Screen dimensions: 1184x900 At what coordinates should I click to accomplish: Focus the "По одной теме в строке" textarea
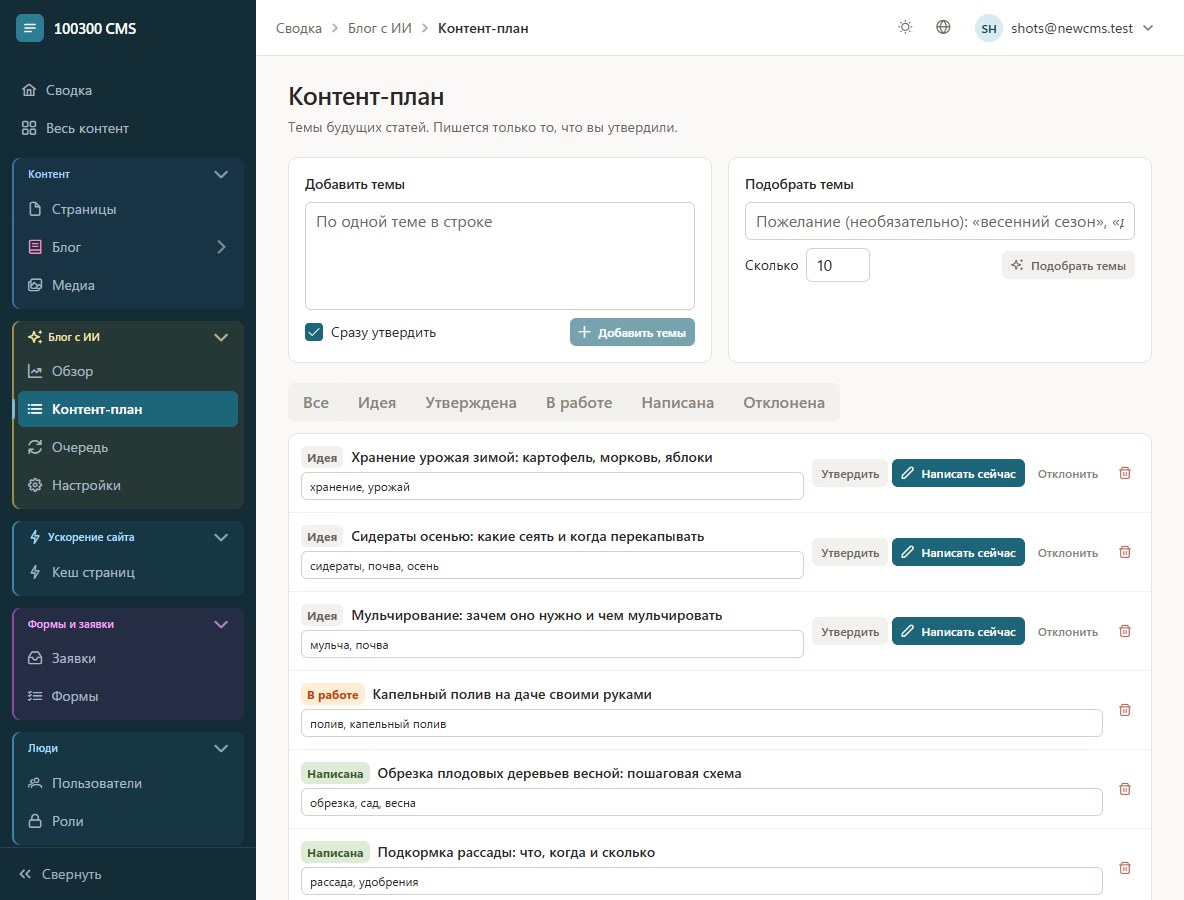500,256
